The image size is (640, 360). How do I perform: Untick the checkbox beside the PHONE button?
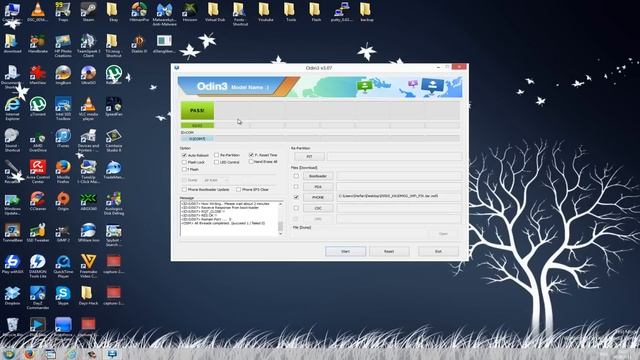click(x=296, y=197)
